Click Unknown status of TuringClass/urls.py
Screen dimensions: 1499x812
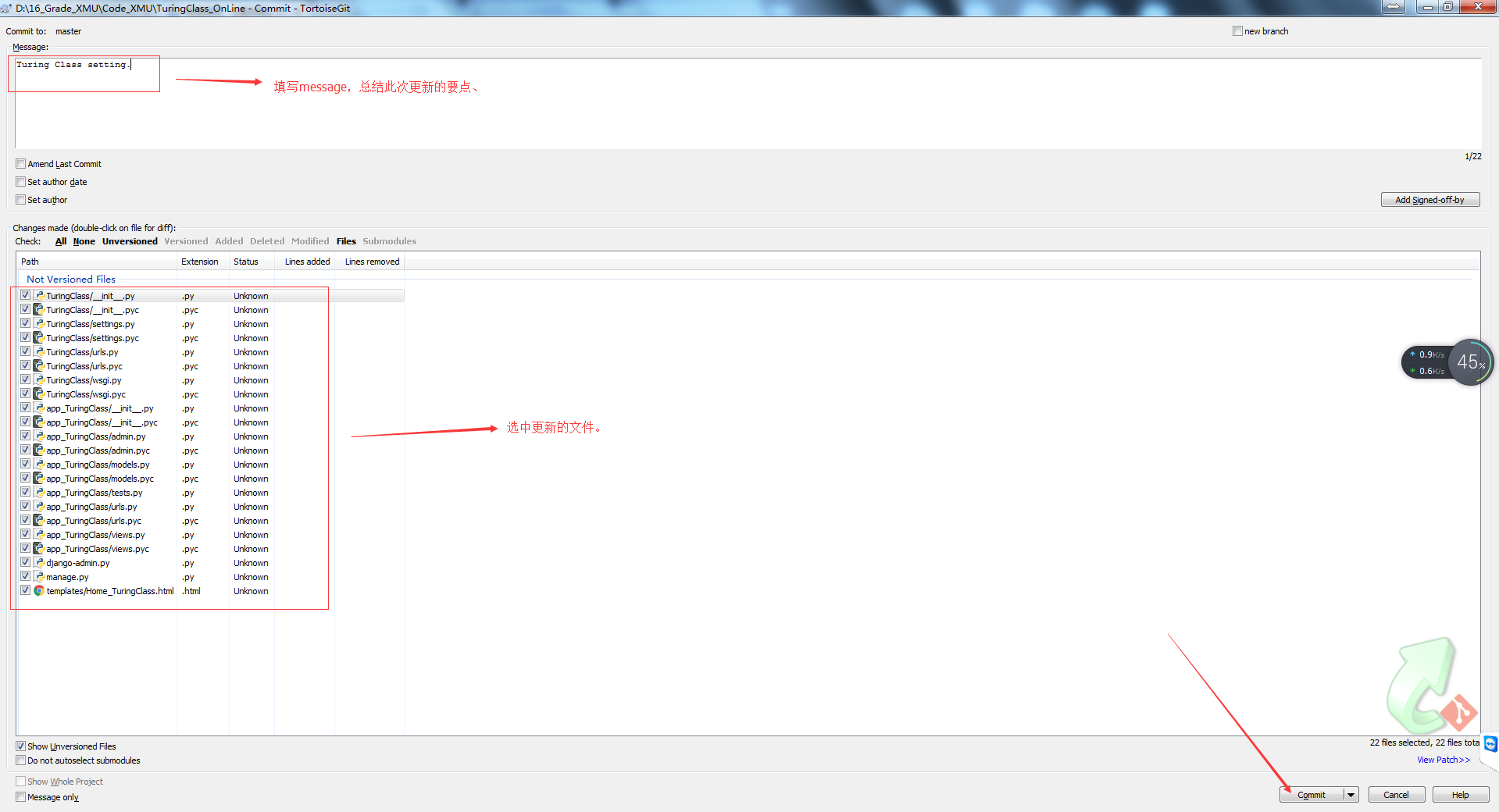[251, 352]
